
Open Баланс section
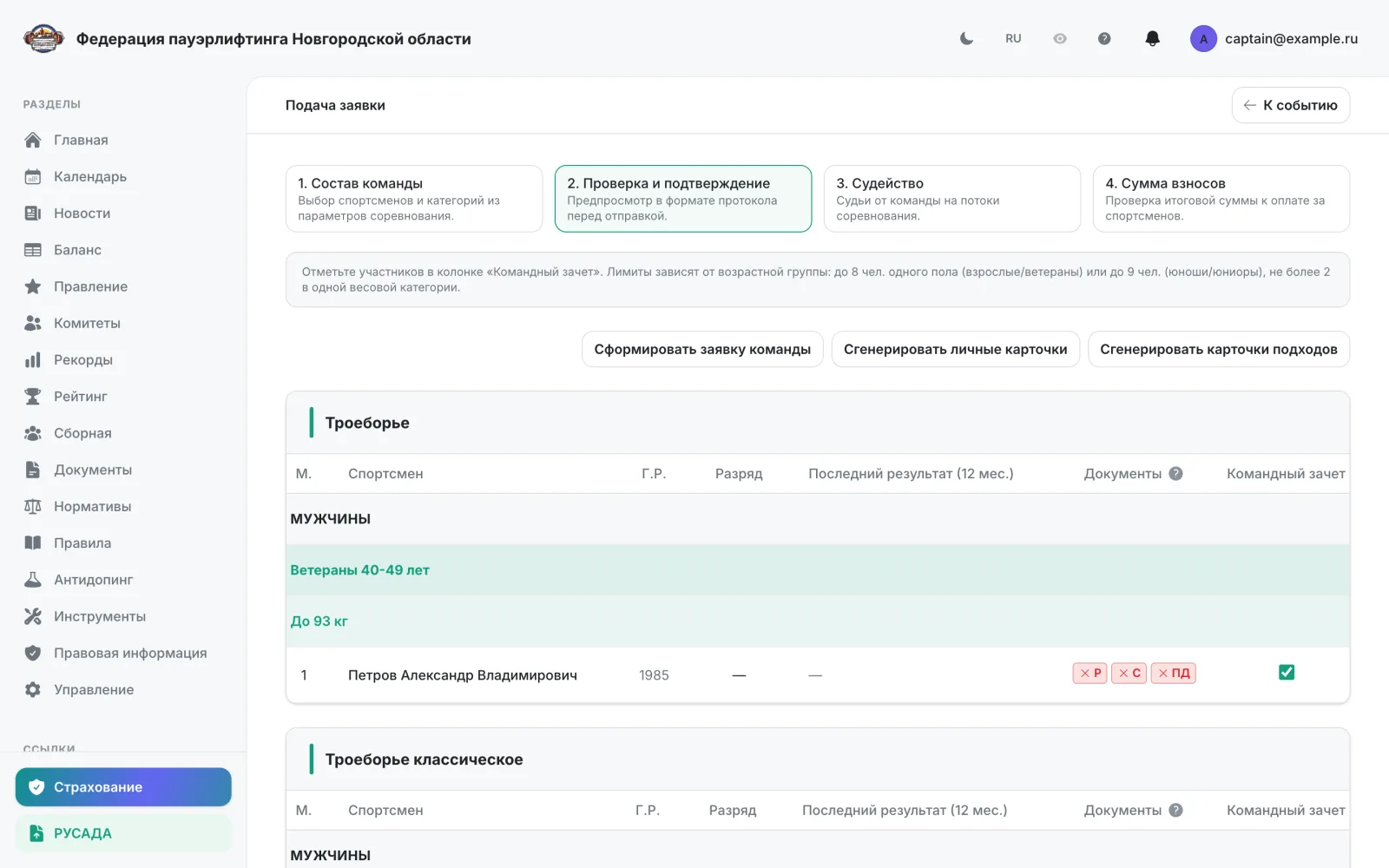(x=123, y=250)
